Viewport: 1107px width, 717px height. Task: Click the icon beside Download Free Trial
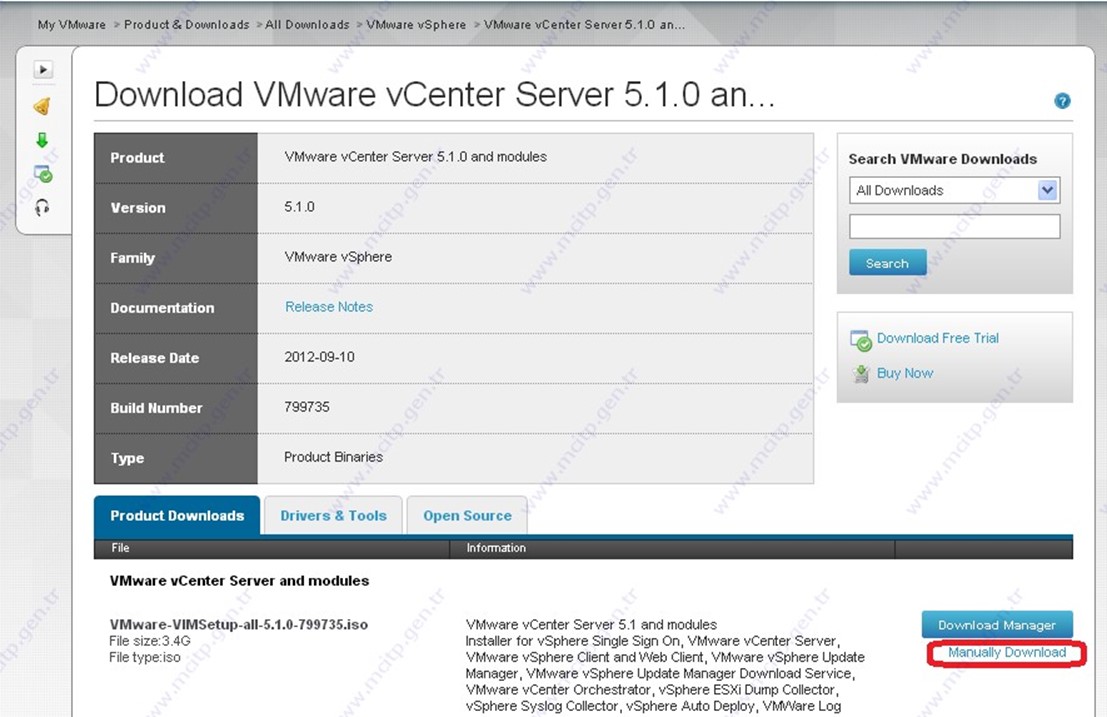(x=861, y=340)
